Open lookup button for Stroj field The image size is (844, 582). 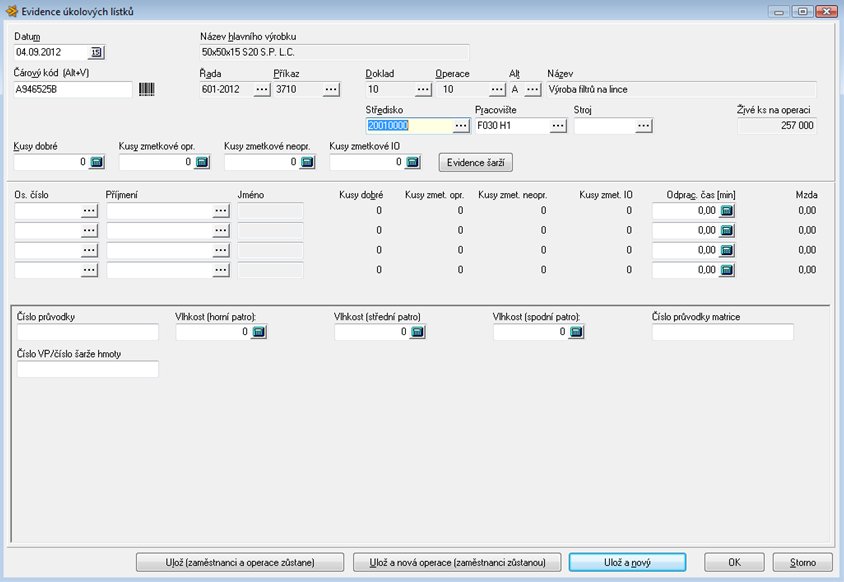644,126
